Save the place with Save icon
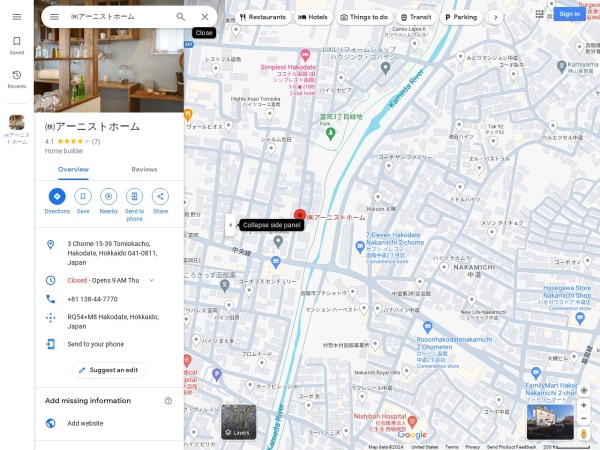Image resolution: width=600 pixels, height=450 pixels. click(83, 201)
